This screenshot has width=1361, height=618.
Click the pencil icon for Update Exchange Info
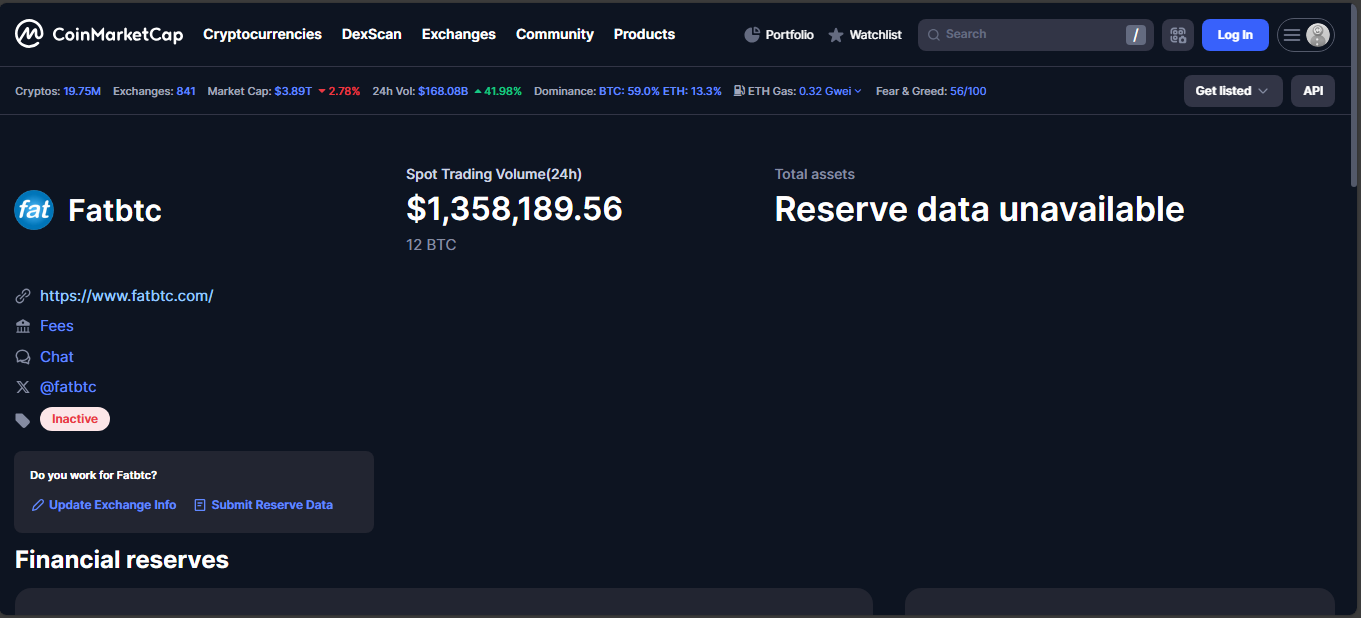click(38, 505)
